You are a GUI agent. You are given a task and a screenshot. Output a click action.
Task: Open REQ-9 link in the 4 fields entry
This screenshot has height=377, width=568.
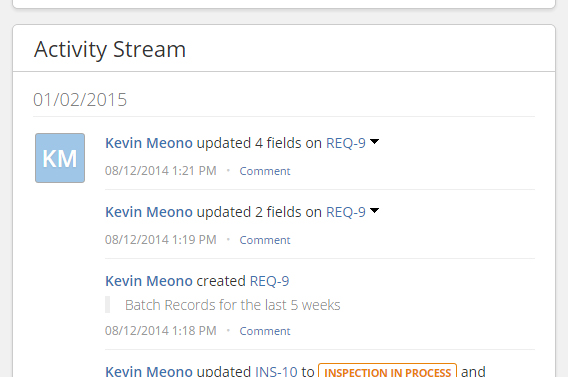(346, 143)
